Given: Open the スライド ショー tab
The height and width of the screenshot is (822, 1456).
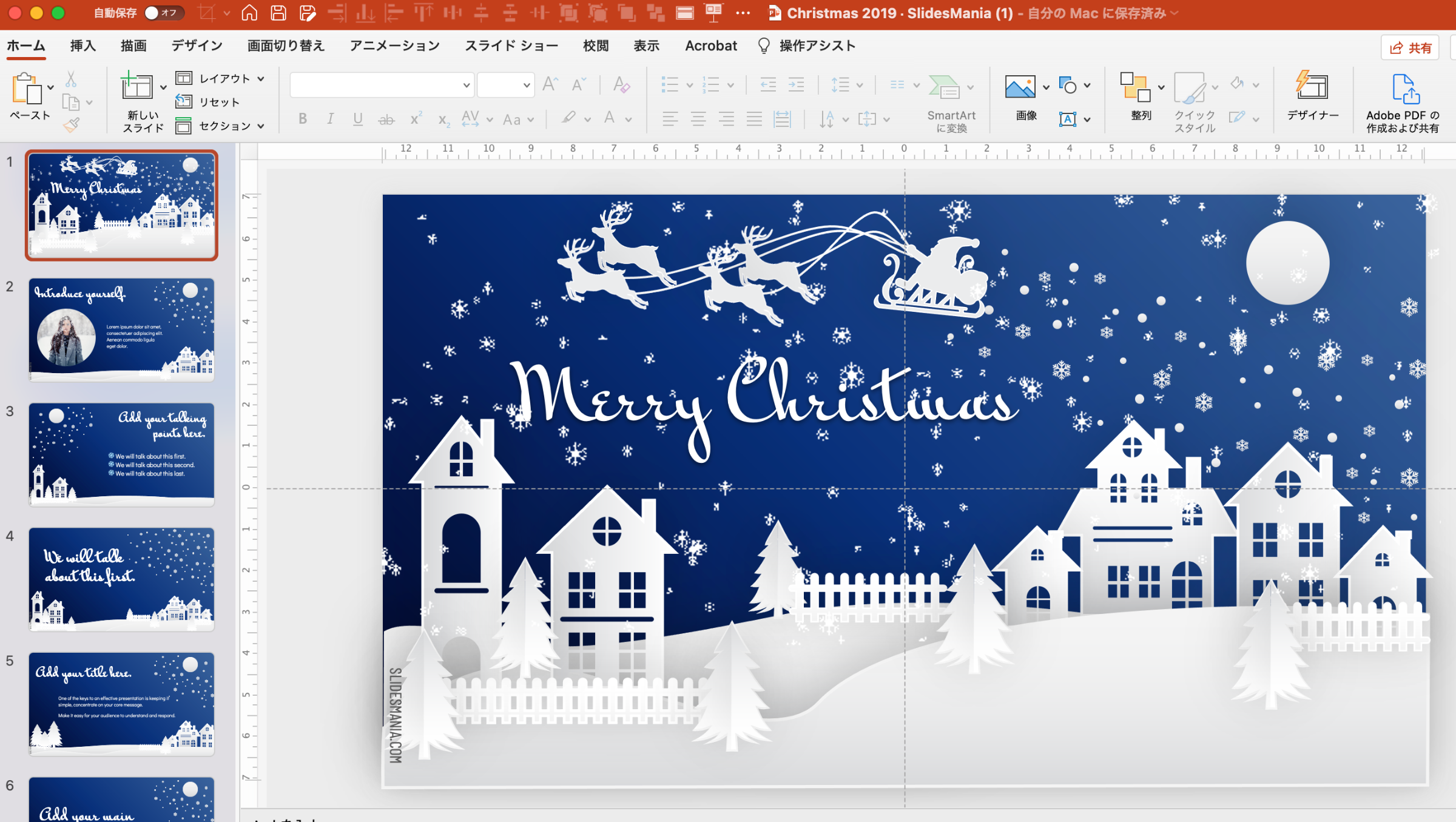Looking at the screenshot, I should tap(511, 45).
